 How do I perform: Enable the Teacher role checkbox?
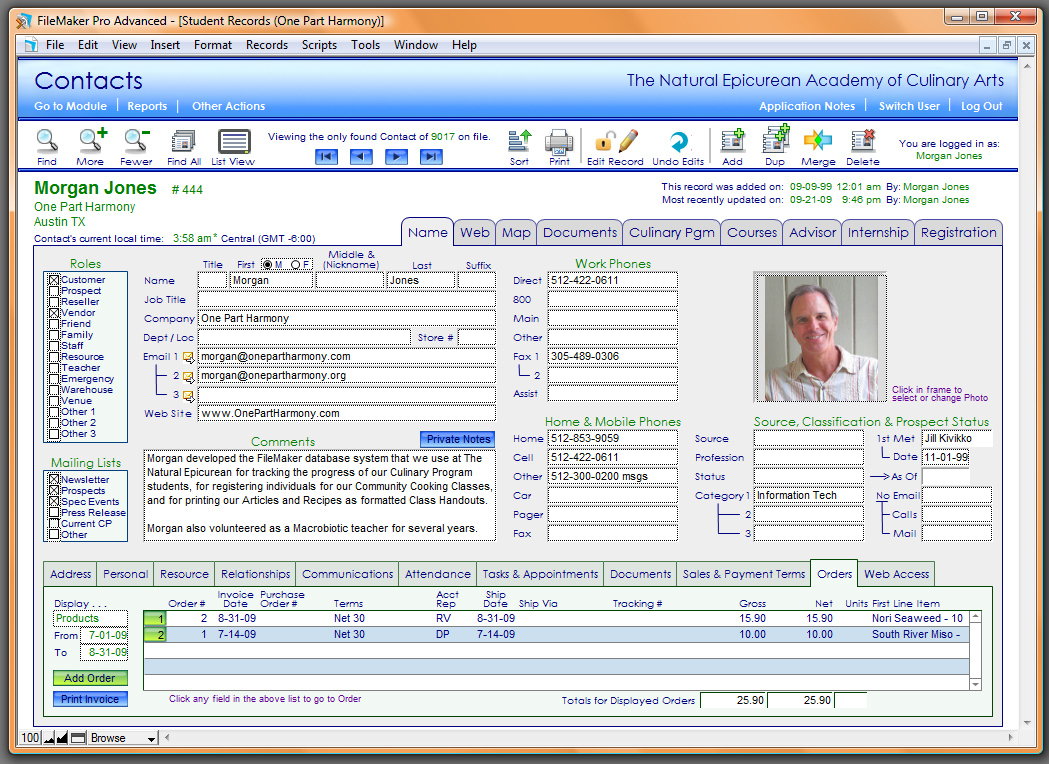coord(54,368)
